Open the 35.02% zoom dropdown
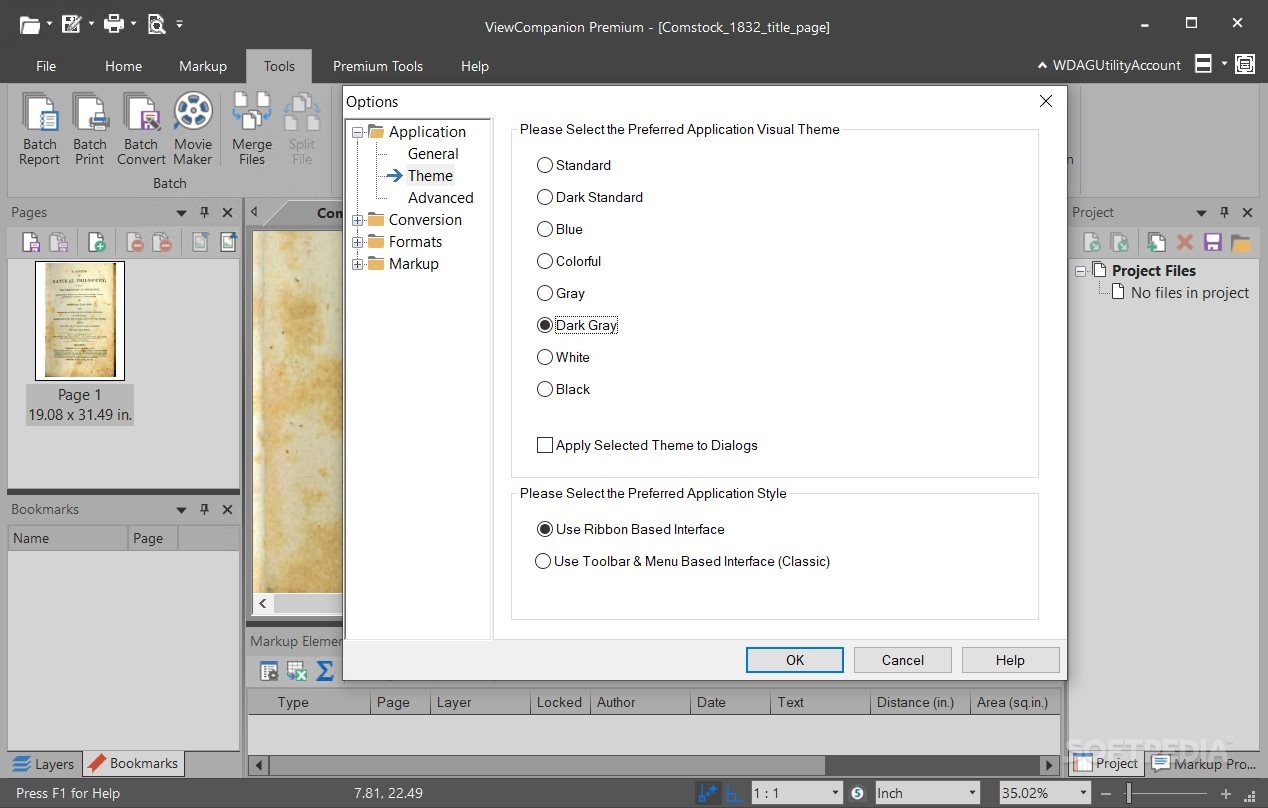1268x808 pixels. (1082, 793)
